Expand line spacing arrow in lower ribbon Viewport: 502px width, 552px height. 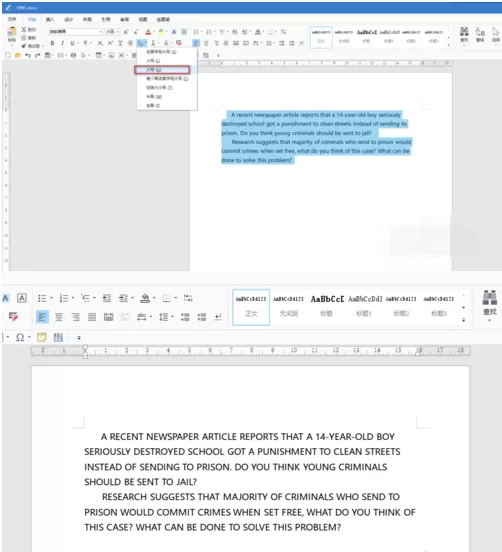pyautogui.click(x=172, y=317)
